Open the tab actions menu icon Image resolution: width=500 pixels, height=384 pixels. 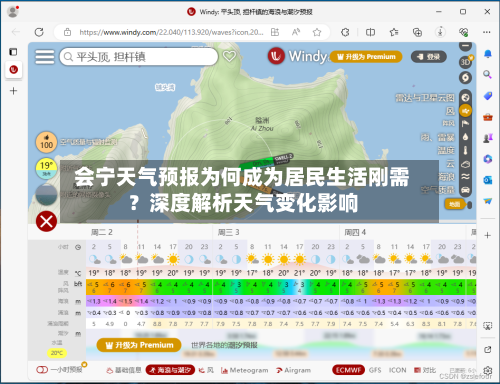tap(13, 52)
